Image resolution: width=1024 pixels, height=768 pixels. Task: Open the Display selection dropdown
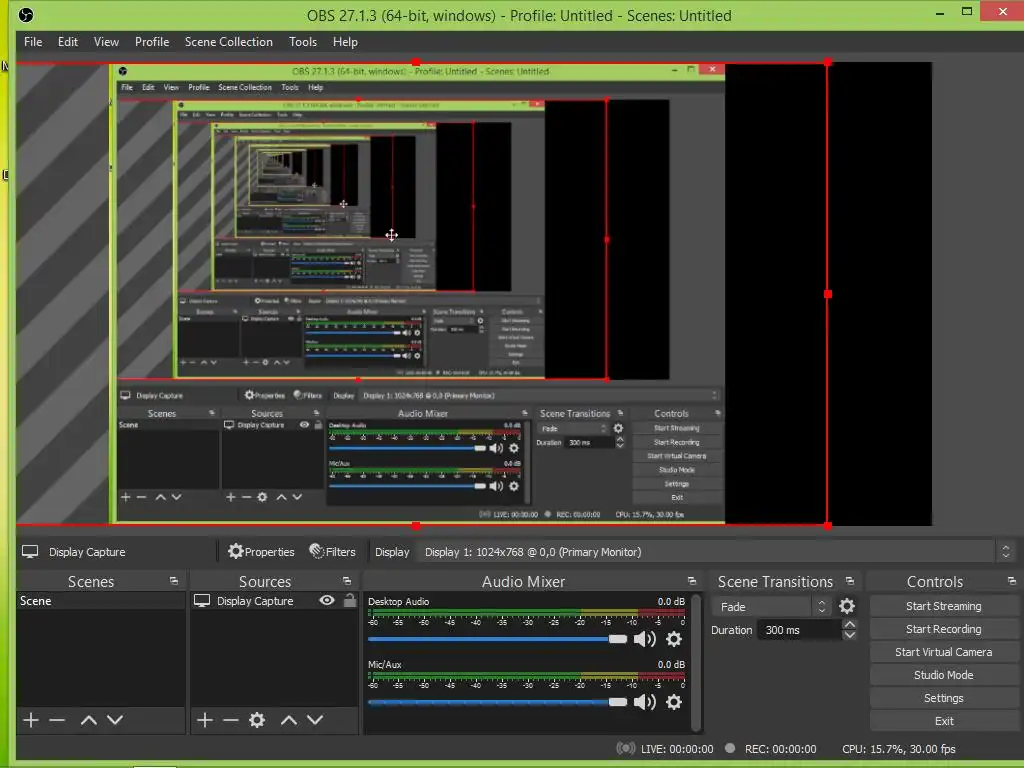pos(716,552)
